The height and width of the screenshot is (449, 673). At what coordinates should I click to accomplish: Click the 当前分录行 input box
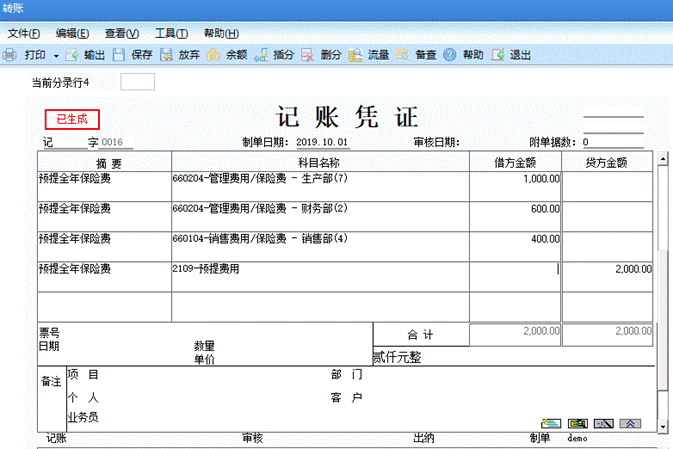coord(138,81)
